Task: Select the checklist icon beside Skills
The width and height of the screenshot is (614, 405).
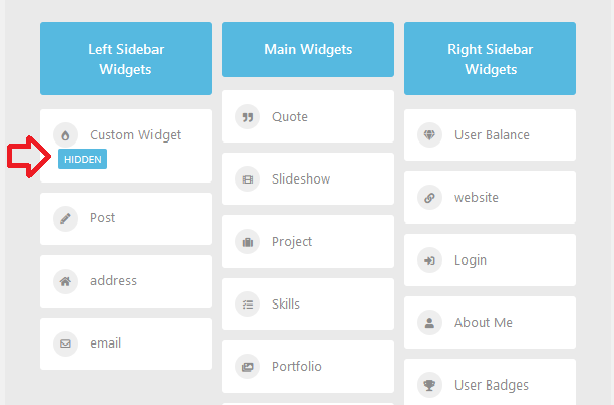Action: coord(247,304)
